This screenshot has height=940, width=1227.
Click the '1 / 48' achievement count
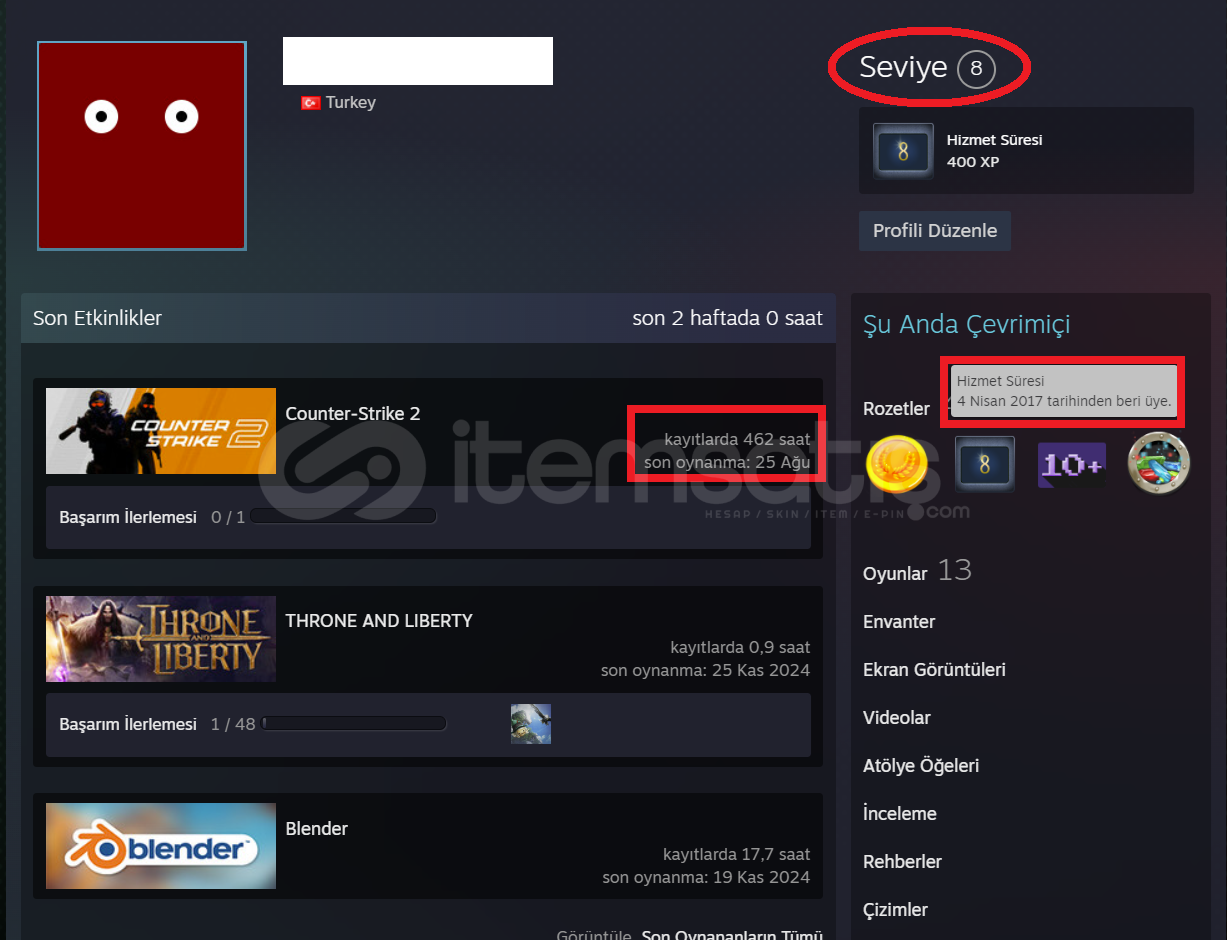pos(233,724)
